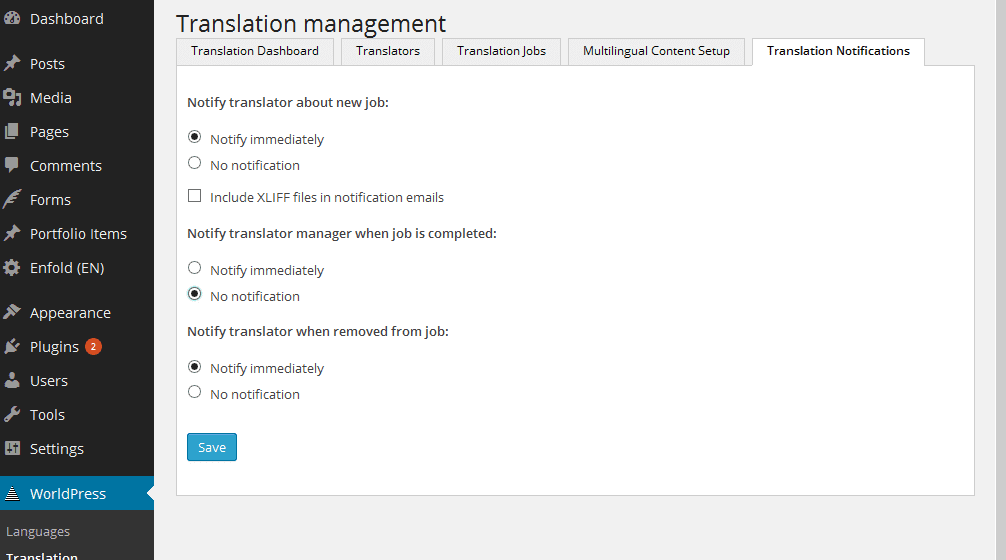Click the Posts pushpin icon
The height and width of the screenshot is (560, 1006).
click(12, 63)
